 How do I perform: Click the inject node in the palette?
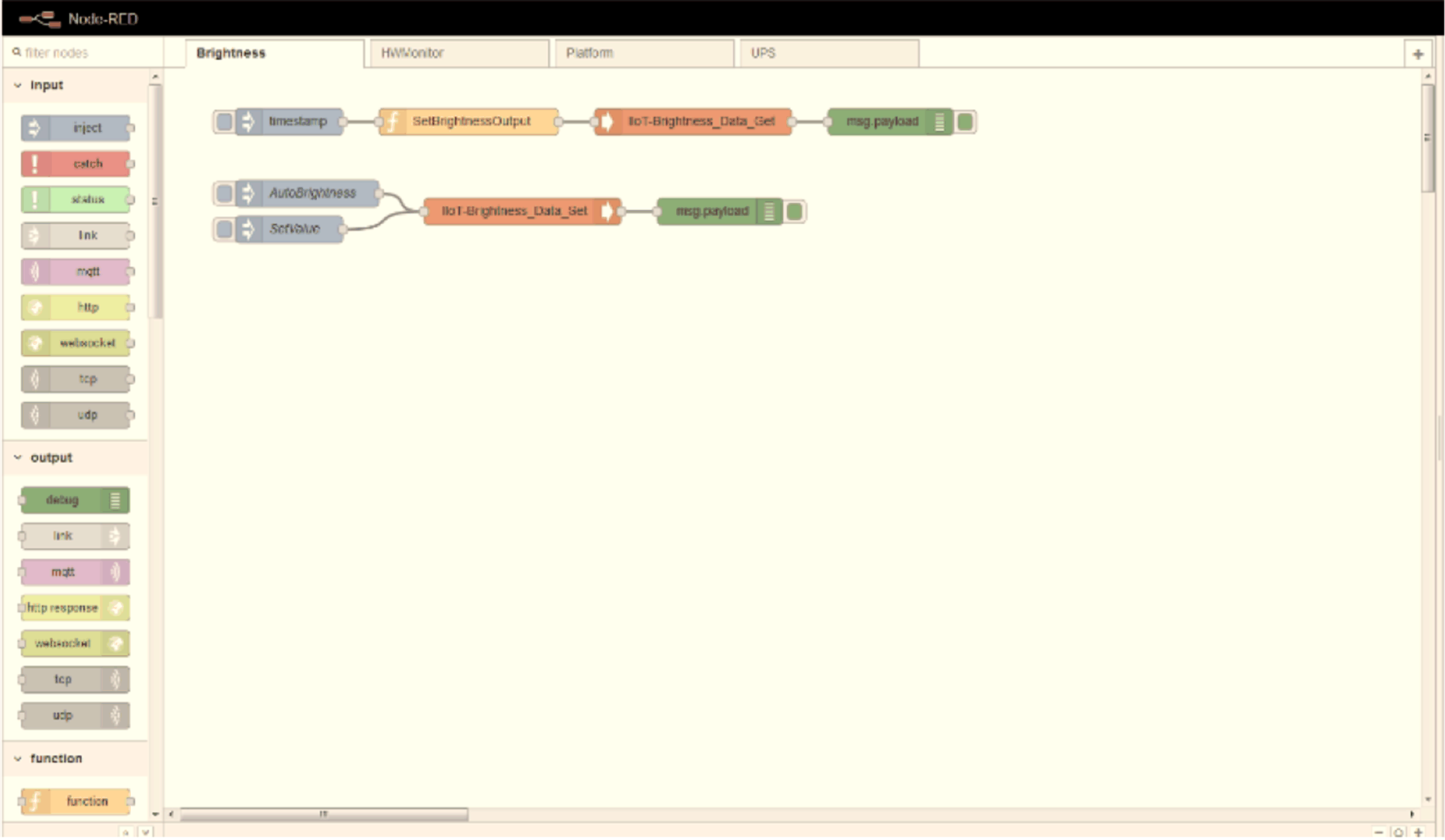pyautogui.click(x=76, y=128)
